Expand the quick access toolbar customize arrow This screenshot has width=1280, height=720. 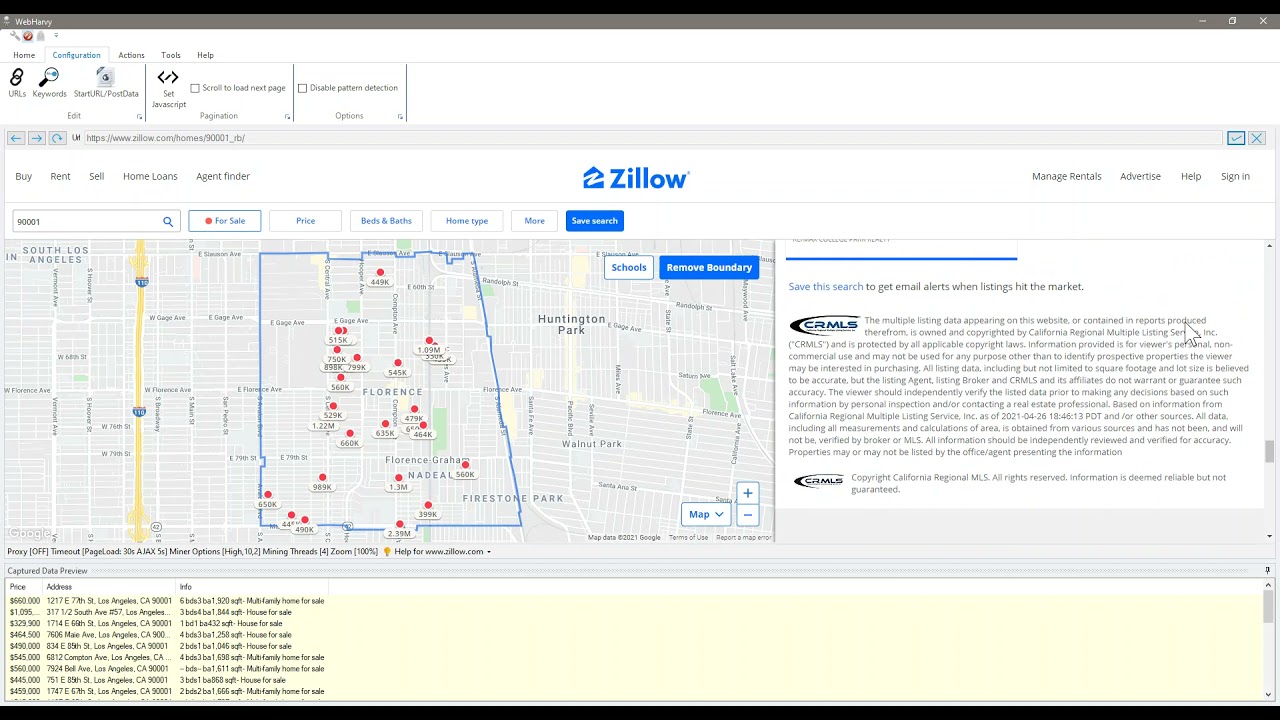tap(56, 36)
